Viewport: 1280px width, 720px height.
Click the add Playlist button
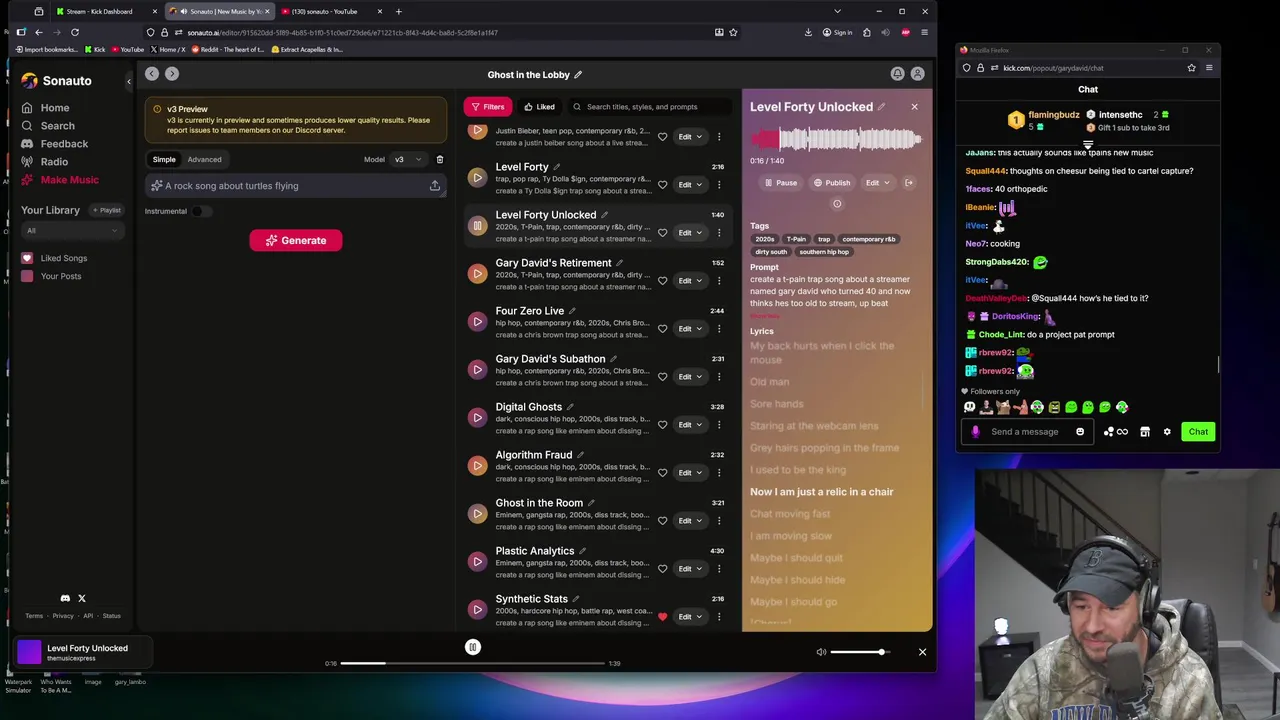[x=106, y=210]
